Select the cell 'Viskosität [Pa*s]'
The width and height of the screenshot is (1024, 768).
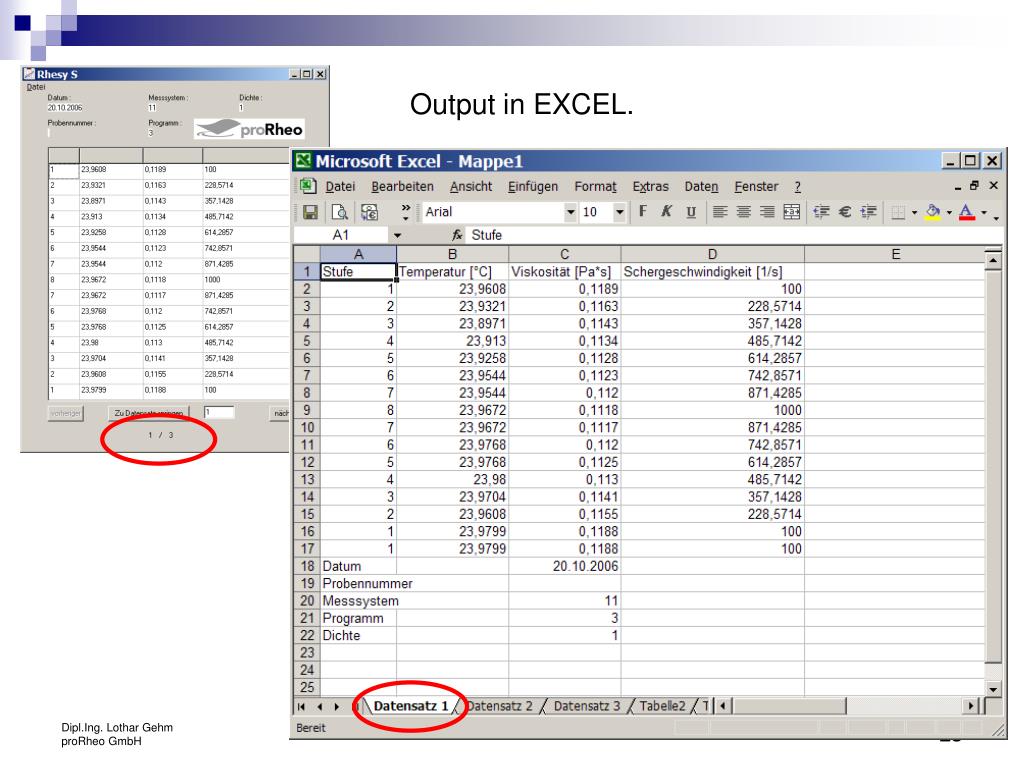[564, 272]
